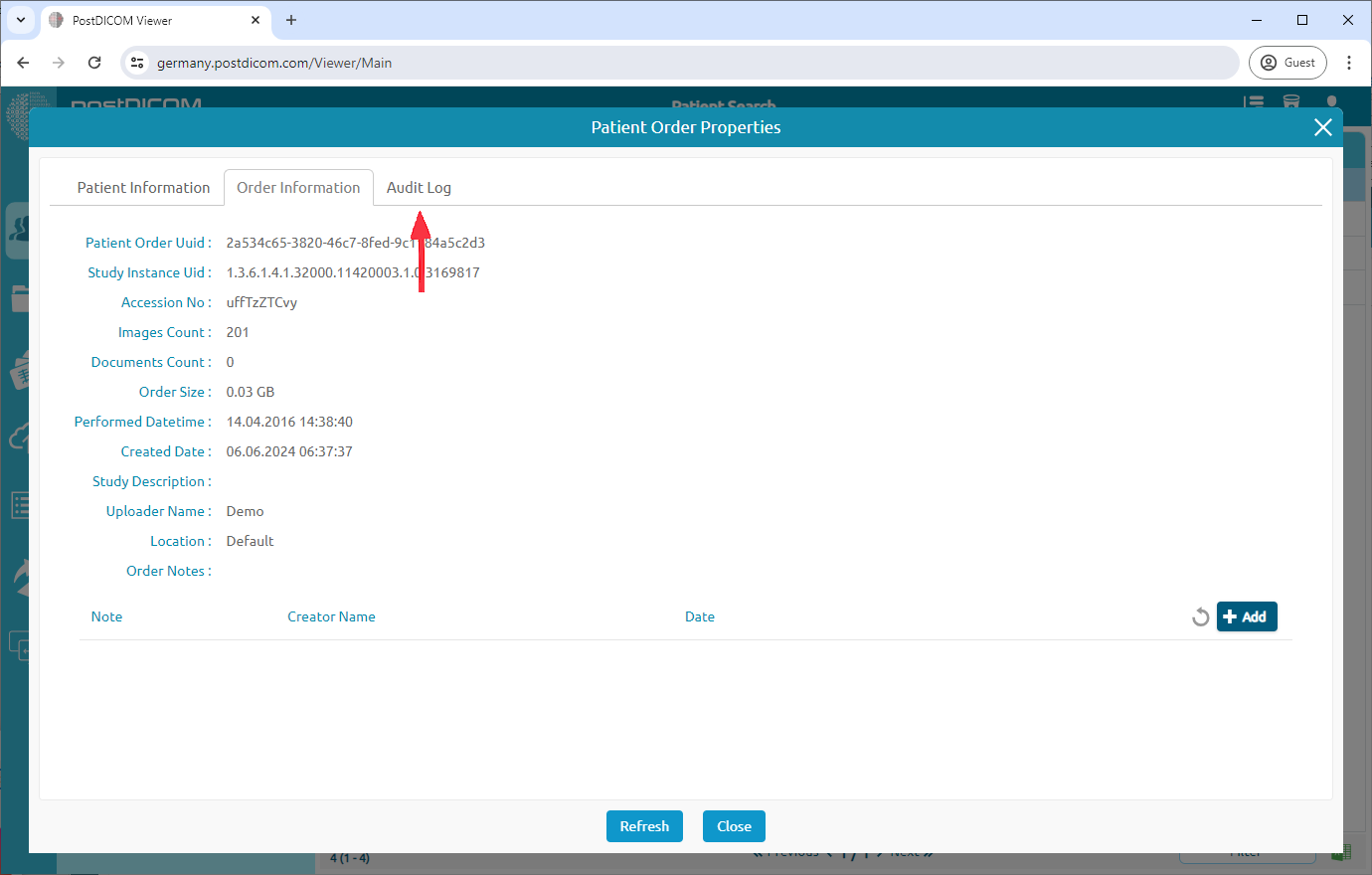Open the Chrome three-dot menu

1349,62
